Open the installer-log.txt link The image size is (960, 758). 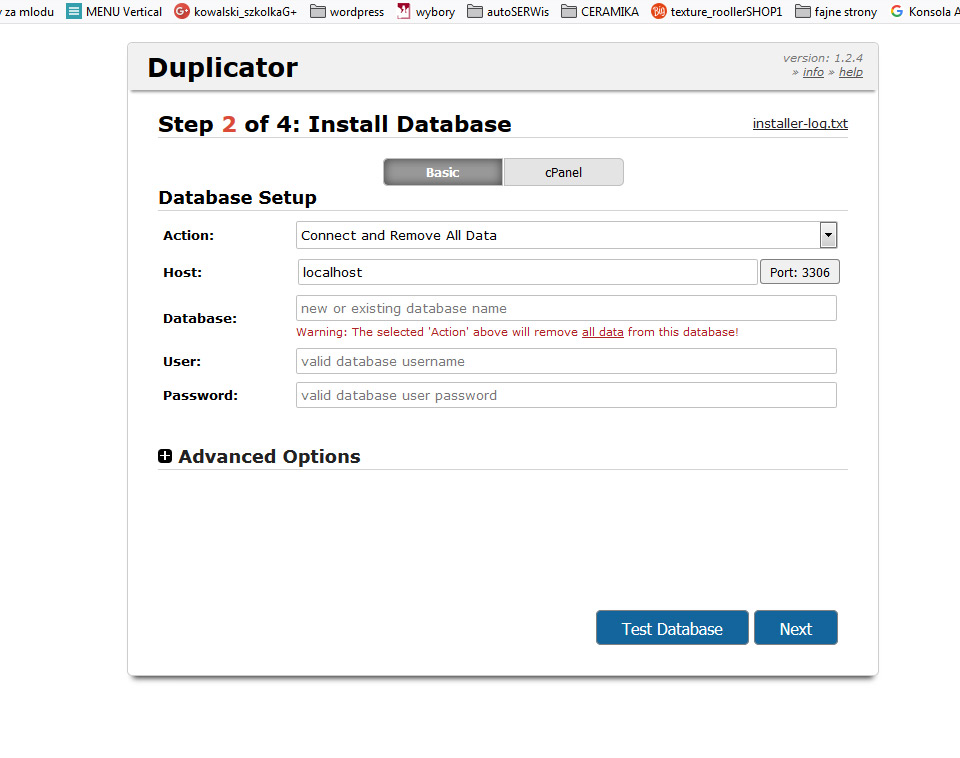800,123
